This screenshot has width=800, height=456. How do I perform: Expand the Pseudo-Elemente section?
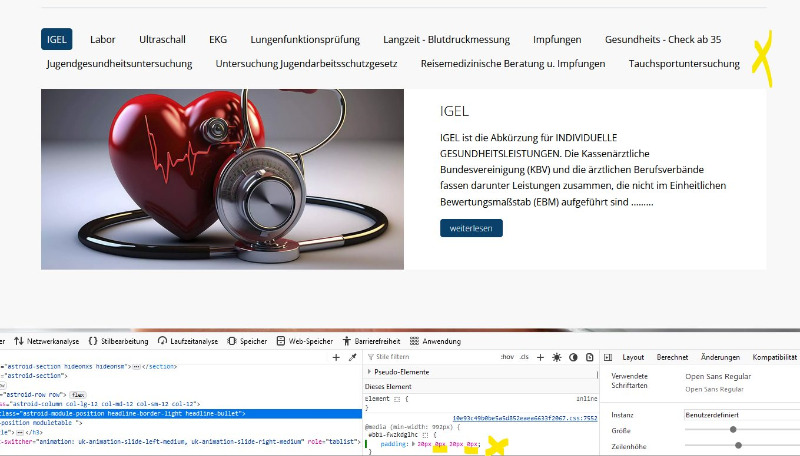pyautogui.click(x=369, y=372)
